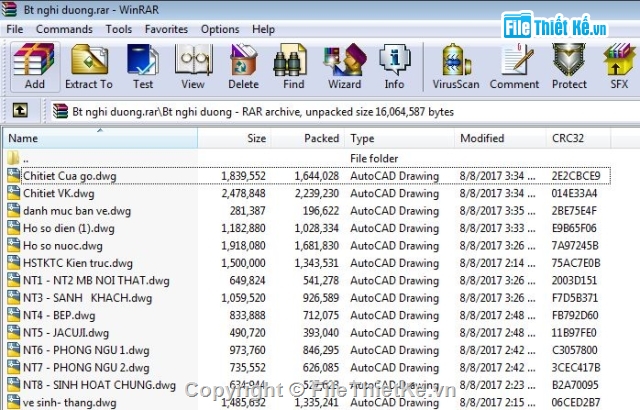Show archive Info
Screen dimensions: 640x410
[394, 66]
